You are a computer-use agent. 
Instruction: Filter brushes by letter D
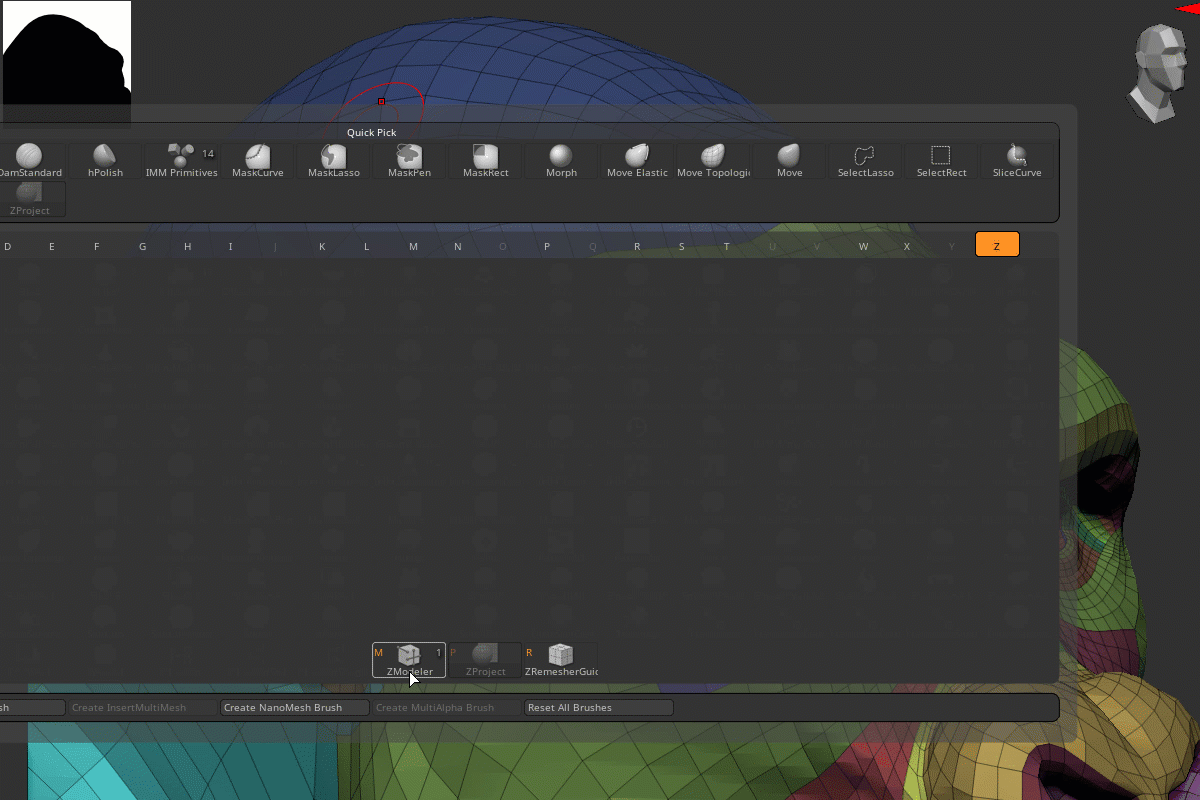[8, 246]
